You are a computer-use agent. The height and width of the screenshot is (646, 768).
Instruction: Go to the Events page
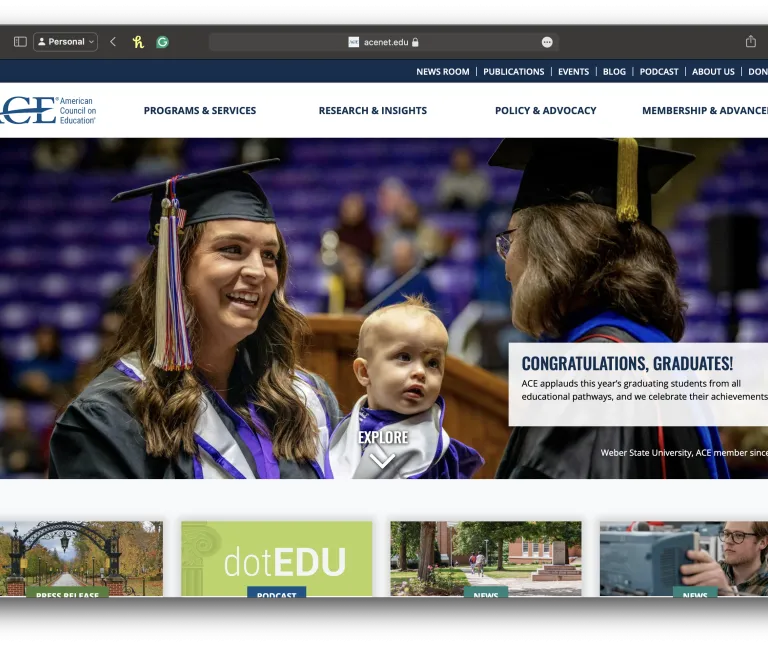(573, 72)
